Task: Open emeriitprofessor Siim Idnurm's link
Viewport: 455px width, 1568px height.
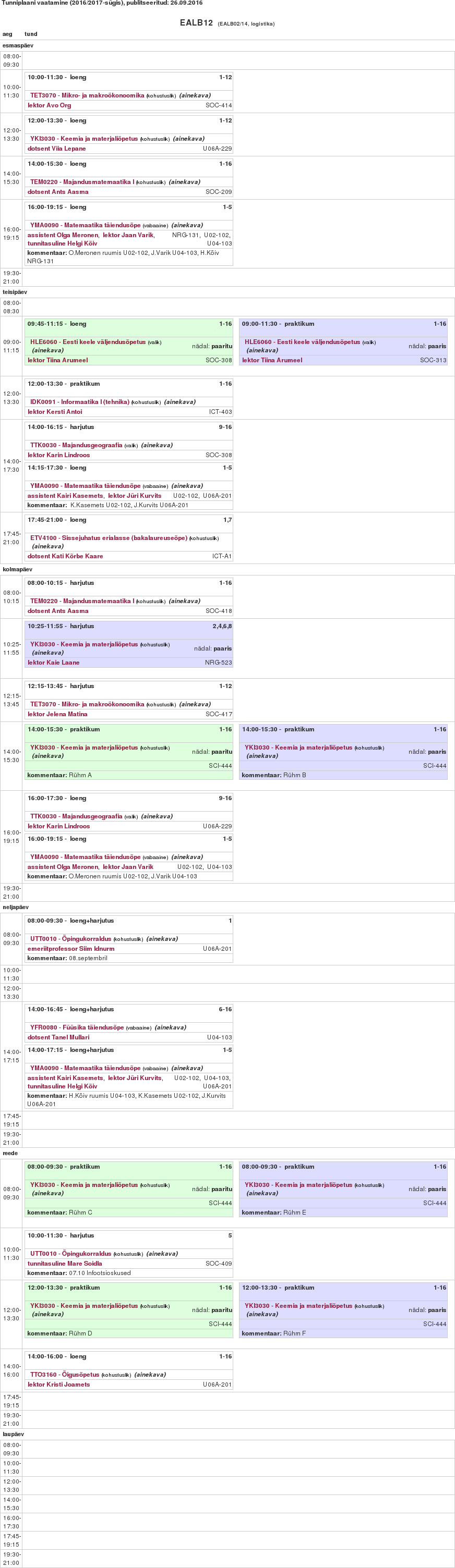Action: (70, 948)
